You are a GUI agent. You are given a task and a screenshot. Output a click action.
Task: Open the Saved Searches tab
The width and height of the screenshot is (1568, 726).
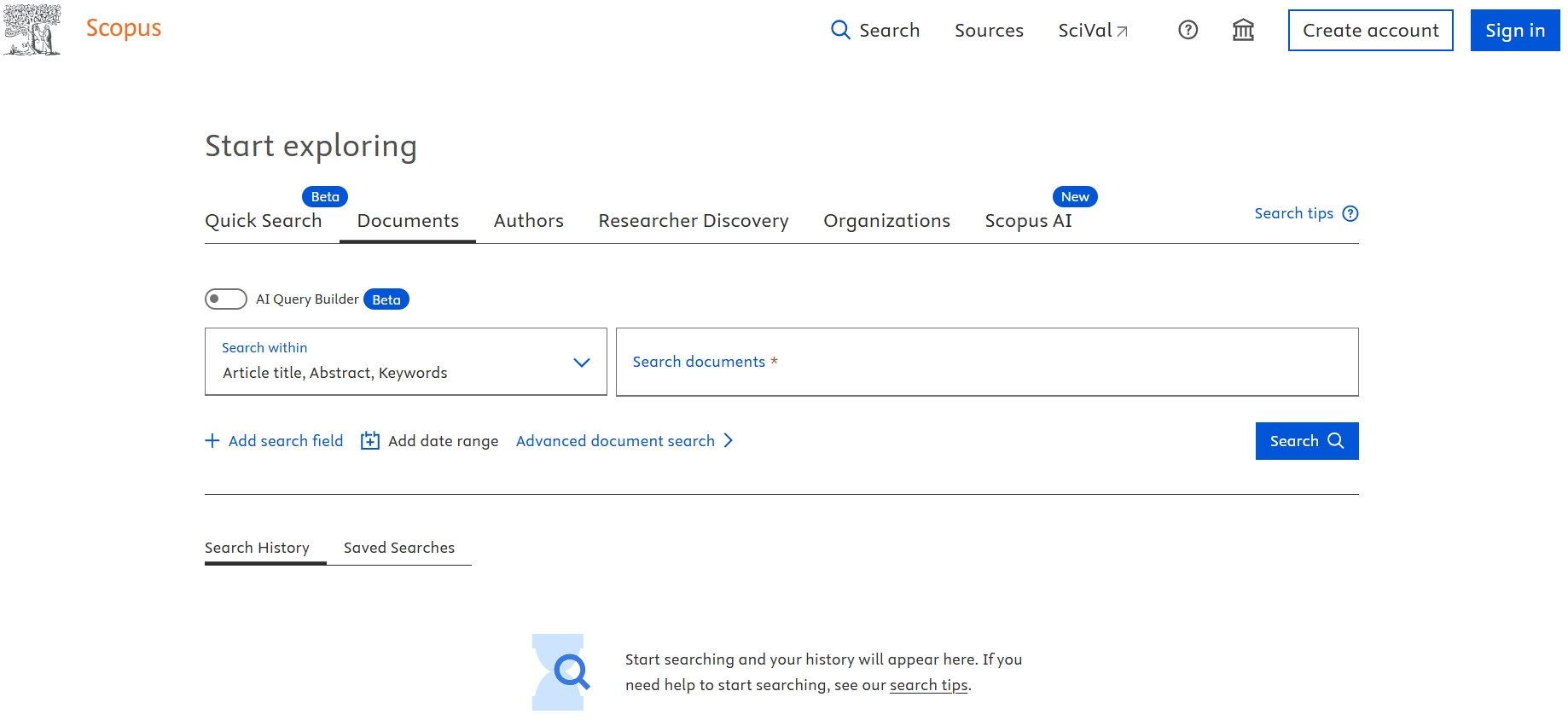coord(398,548)
